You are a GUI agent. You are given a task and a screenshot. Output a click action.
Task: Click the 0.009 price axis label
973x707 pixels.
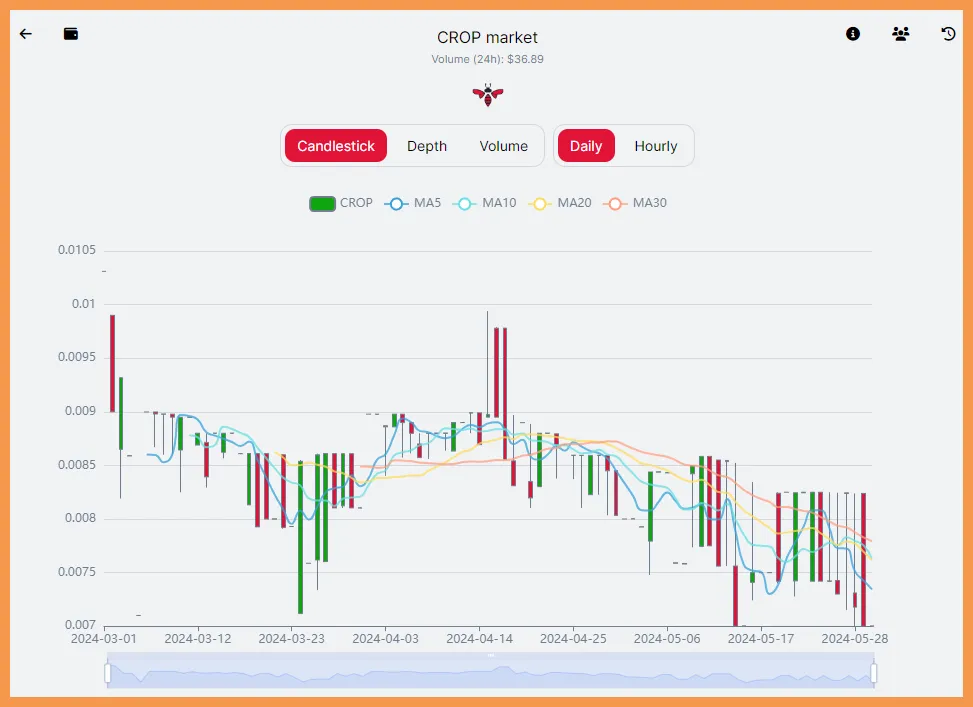click(81, 411)
